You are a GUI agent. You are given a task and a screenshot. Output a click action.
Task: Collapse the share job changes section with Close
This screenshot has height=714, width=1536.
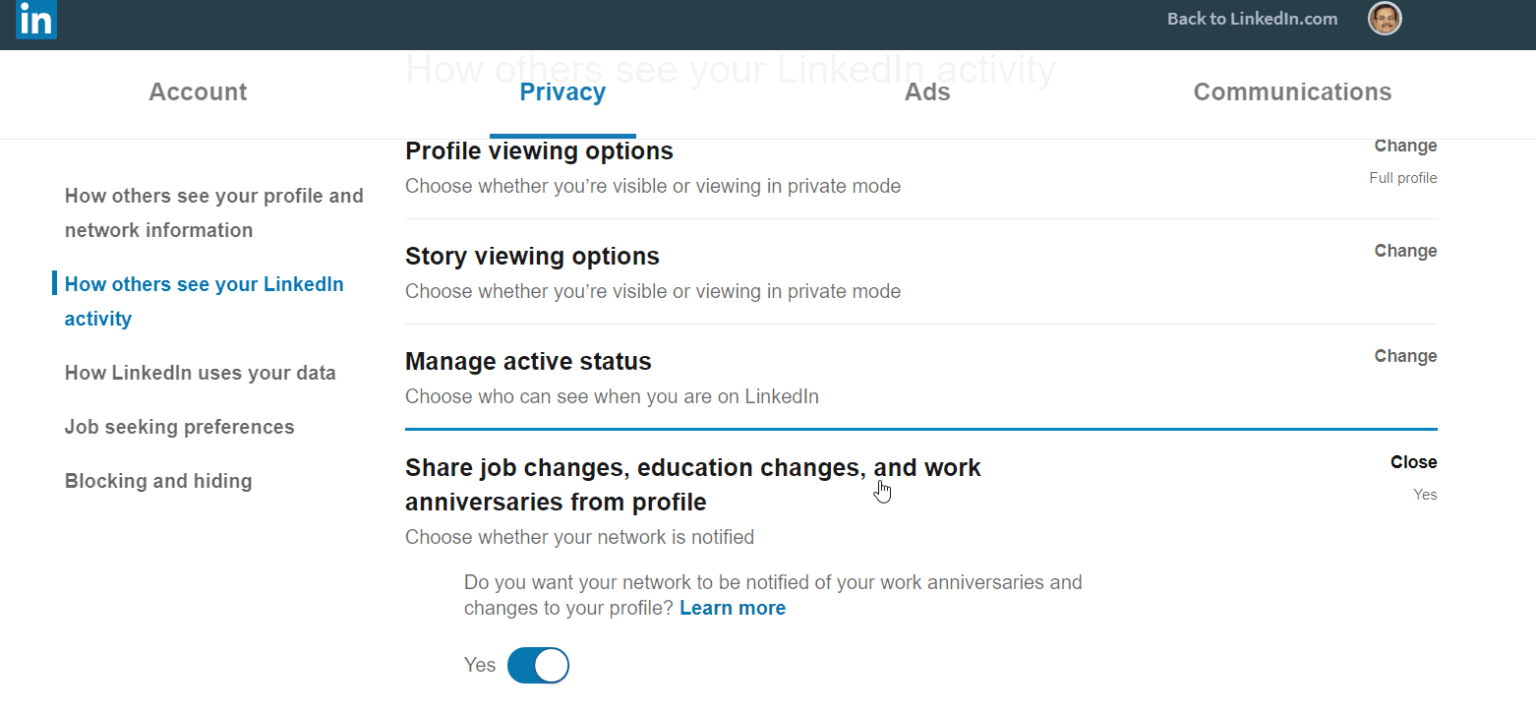pos(1413,462)
